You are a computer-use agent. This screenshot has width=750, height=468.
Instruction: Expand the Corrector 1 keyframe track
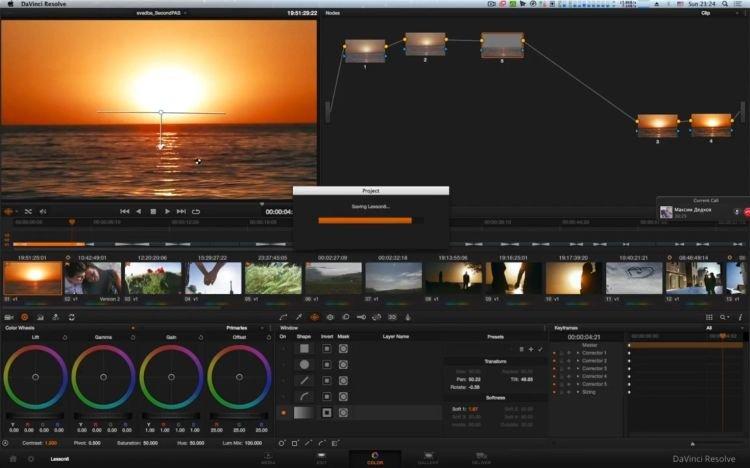578,353
